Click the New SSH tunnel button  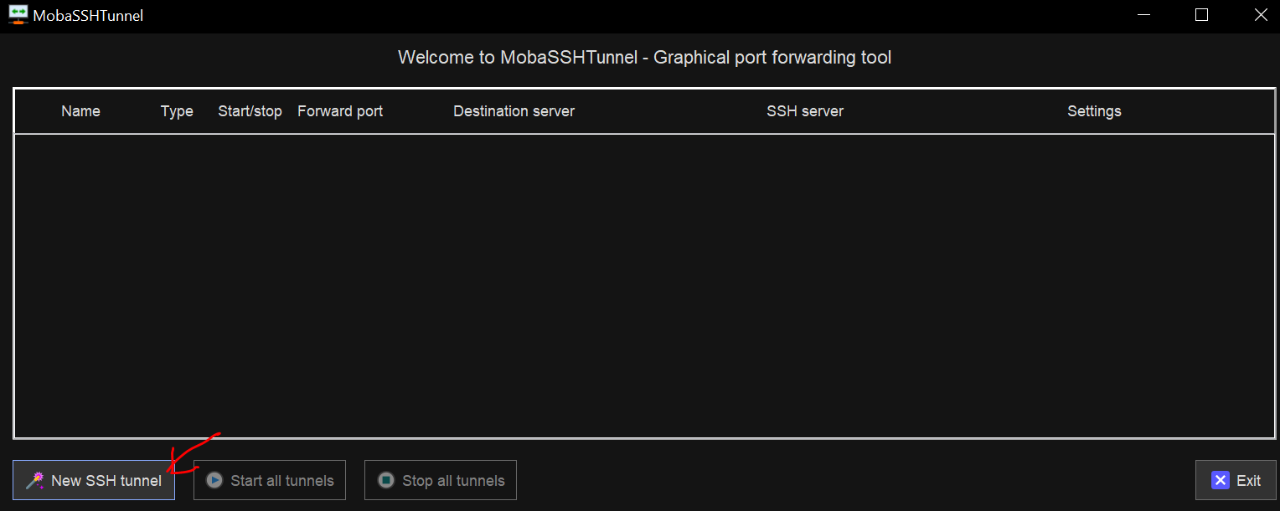(x=94, y=480)
